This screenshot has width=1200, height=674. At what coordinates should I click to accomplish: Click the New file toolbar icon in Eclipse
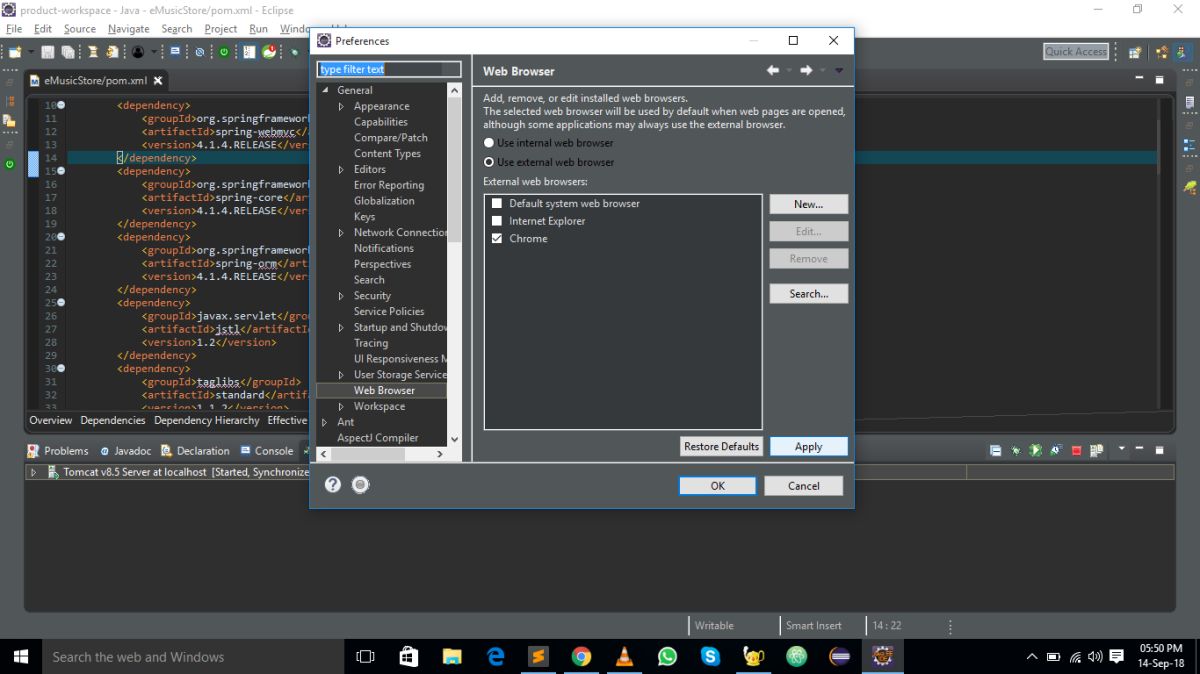[x=17, y=52]
